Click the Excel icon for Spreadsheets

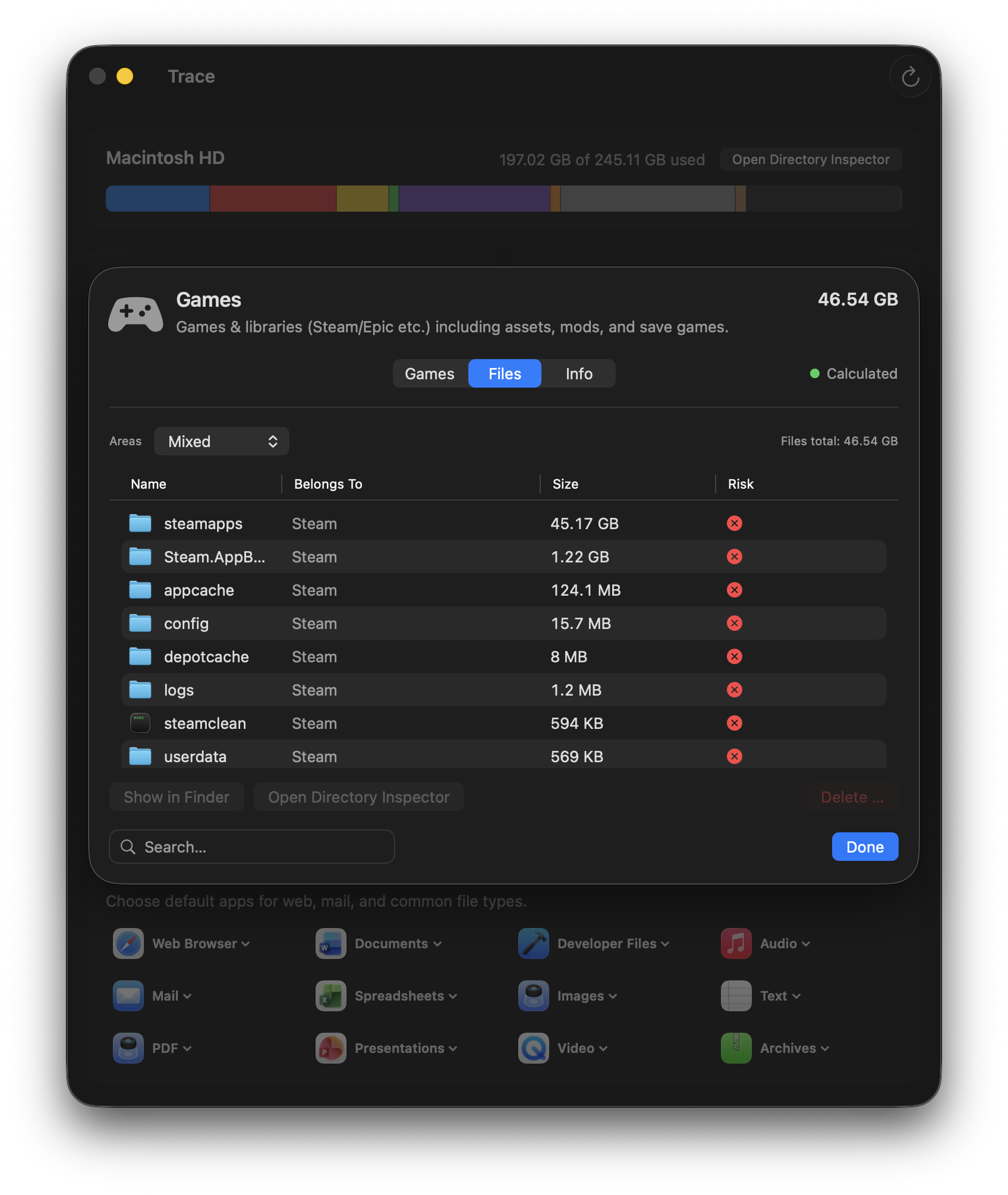point(330,996)
